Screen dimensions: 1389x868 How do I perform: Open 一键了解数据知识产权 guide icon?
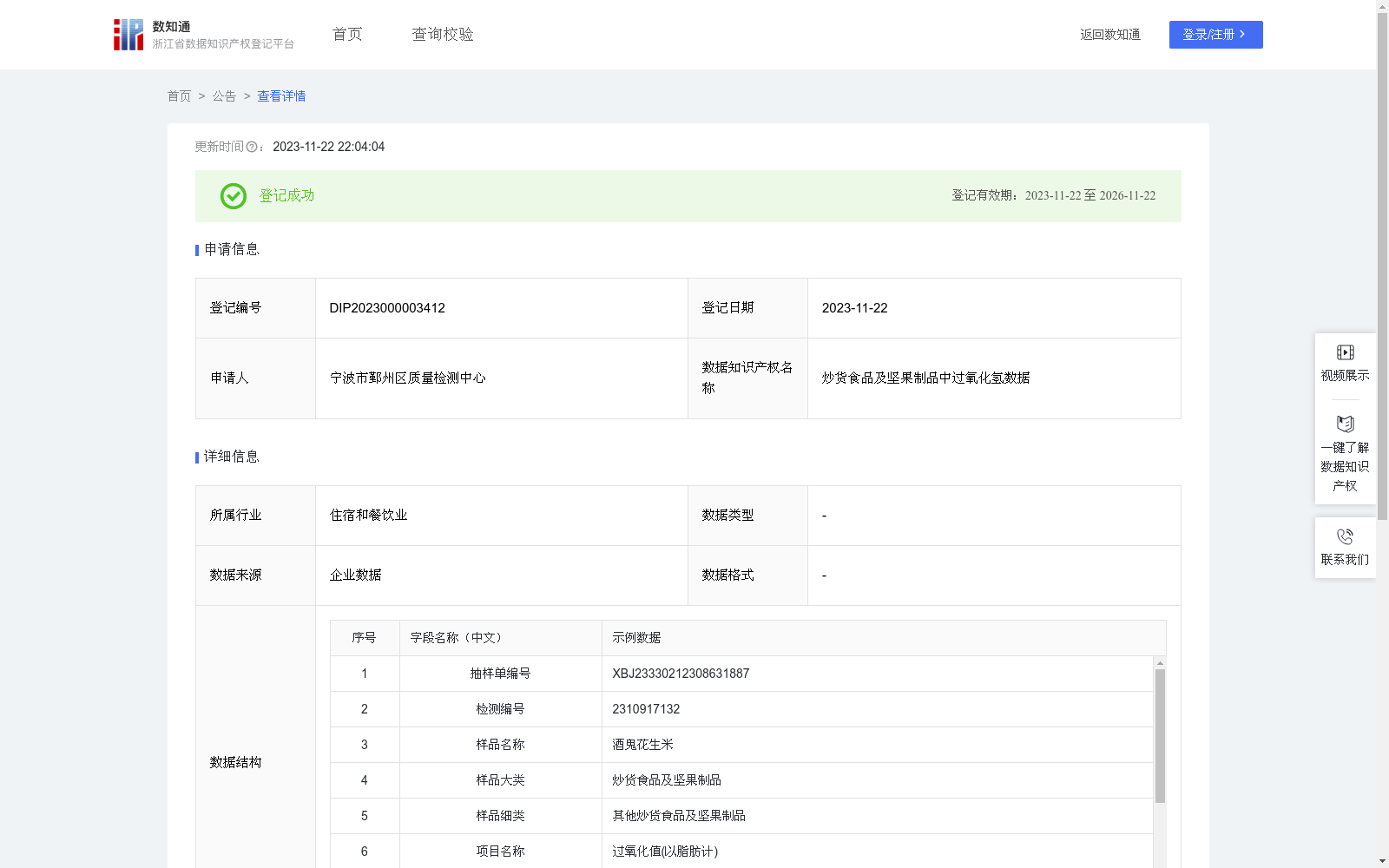pyautogui.click(x=1345, y=424)
